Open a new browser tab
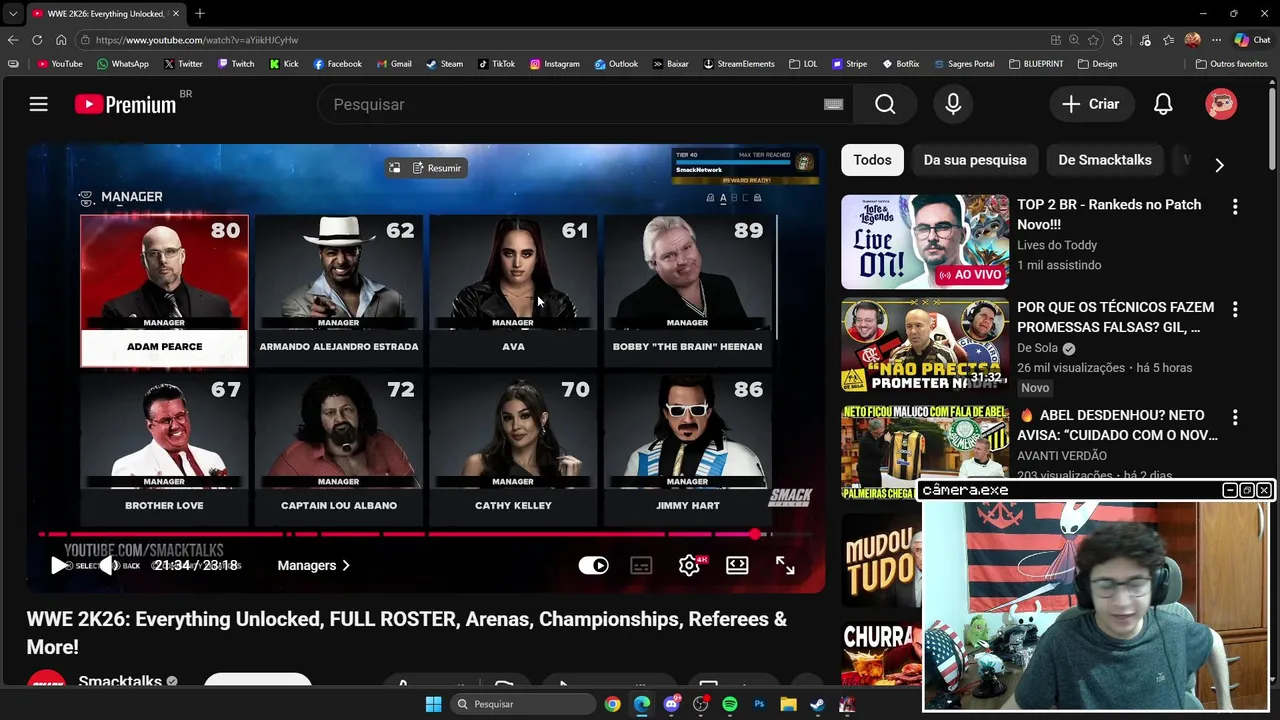The height and width of the screenshot is (720, 1280). click(x=200, y=13)
